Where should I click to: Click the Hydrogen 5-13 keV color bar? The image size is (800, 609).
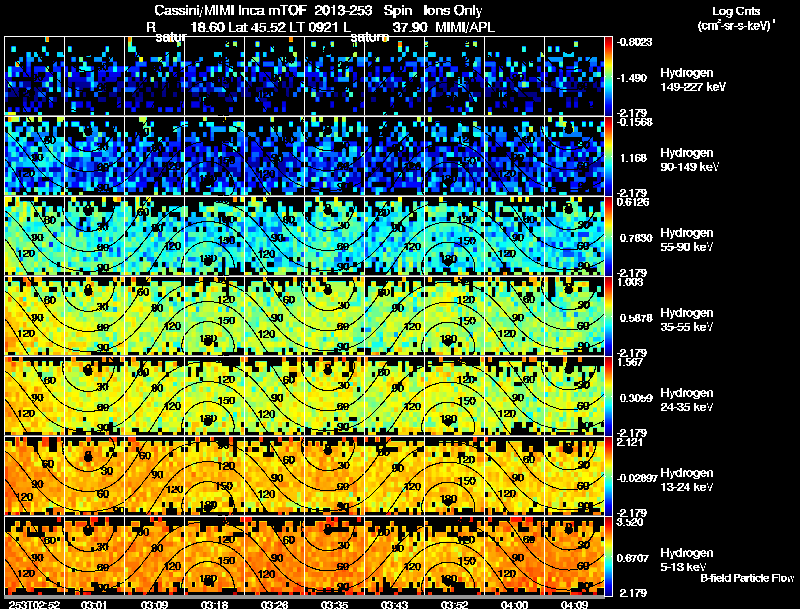point(608,556)
